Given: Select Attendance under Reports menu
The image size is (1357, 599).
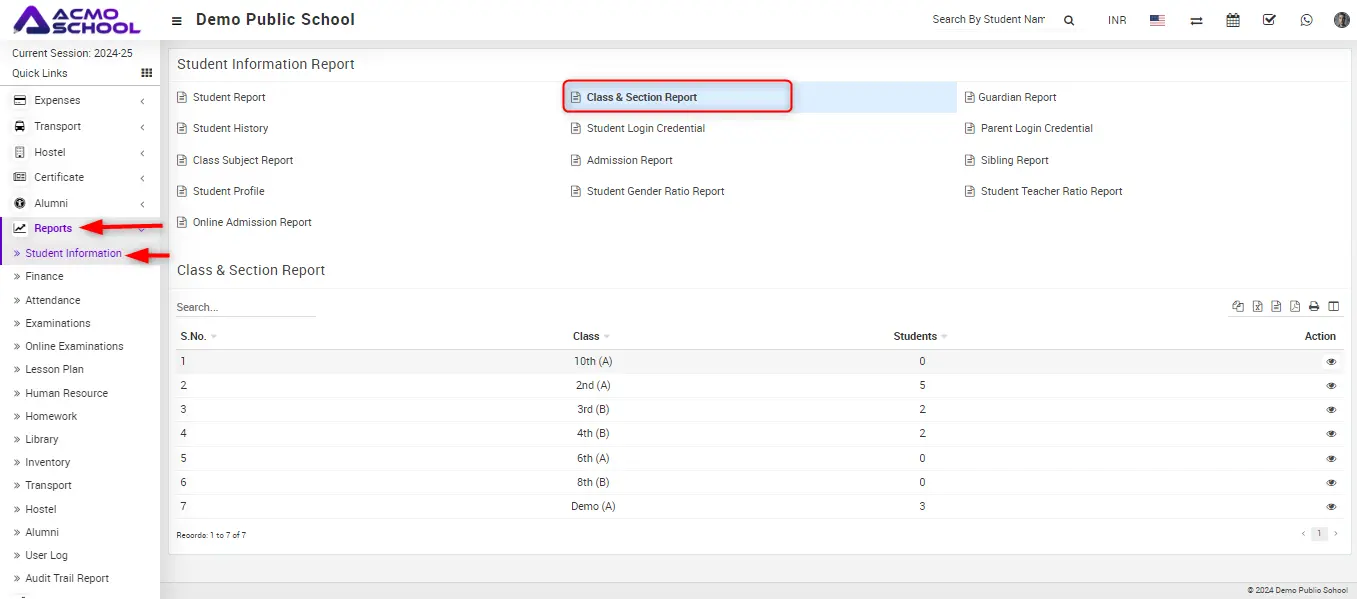Looking at the screenshot, I should click(x=53, y=300).
